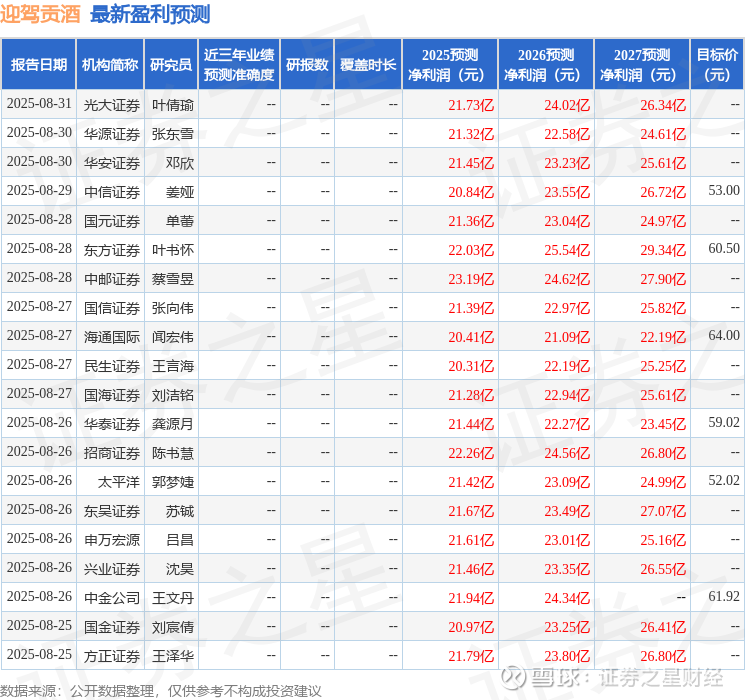Click the 华源证券 institution cell
Screen dimensions: 745x700
pos(112,134)
